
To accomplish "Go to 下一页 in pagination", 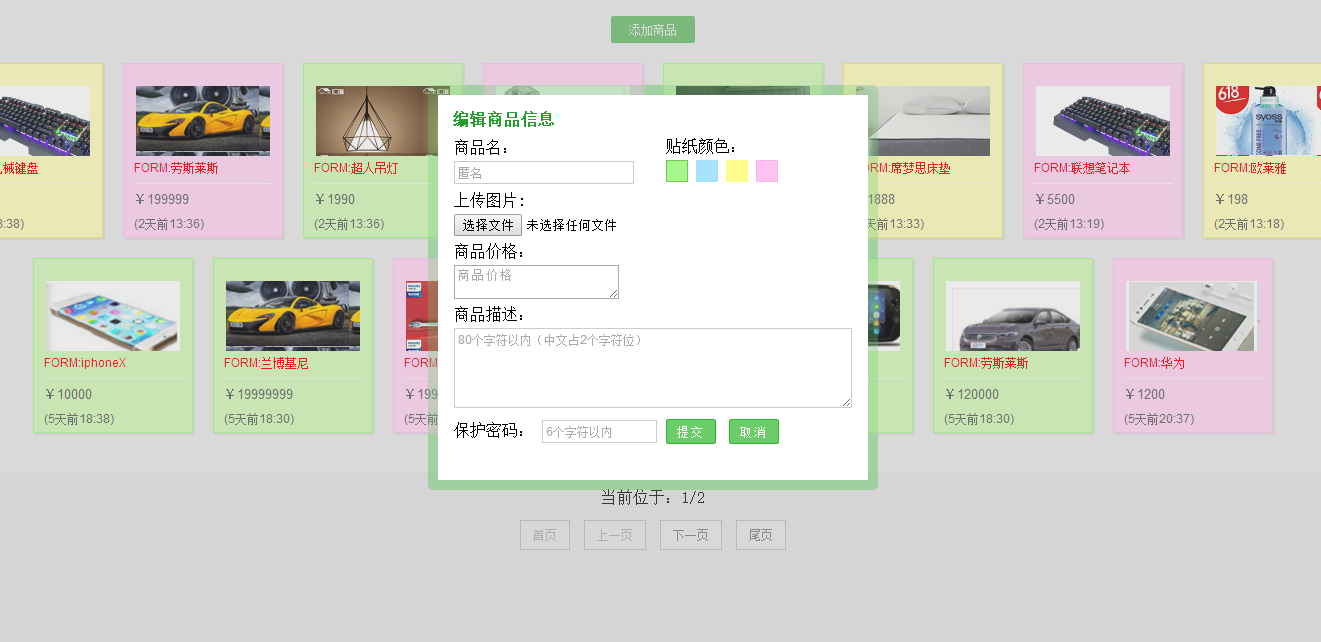I will (691, 535).
